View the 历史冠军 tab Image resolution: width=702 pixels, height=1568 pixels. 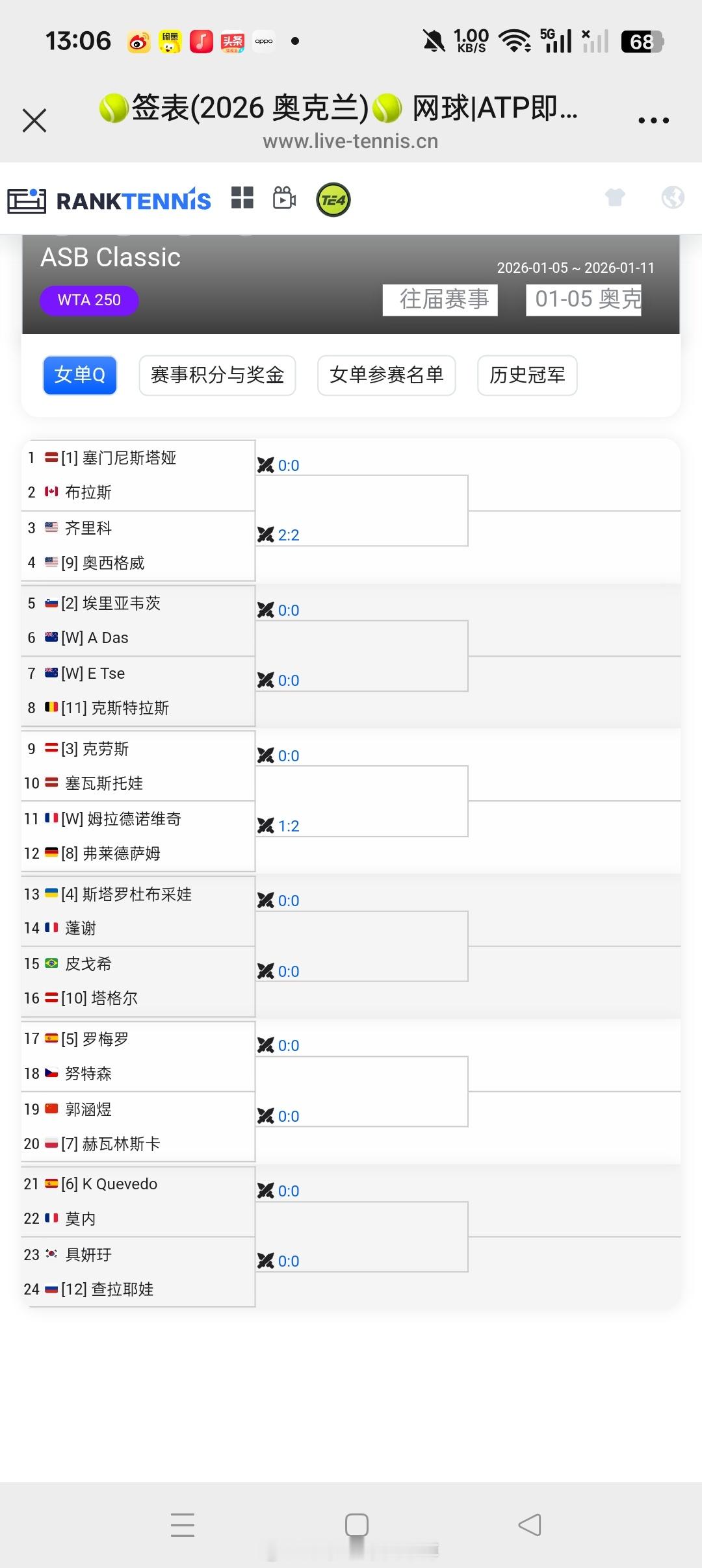[x=527, y=375]
